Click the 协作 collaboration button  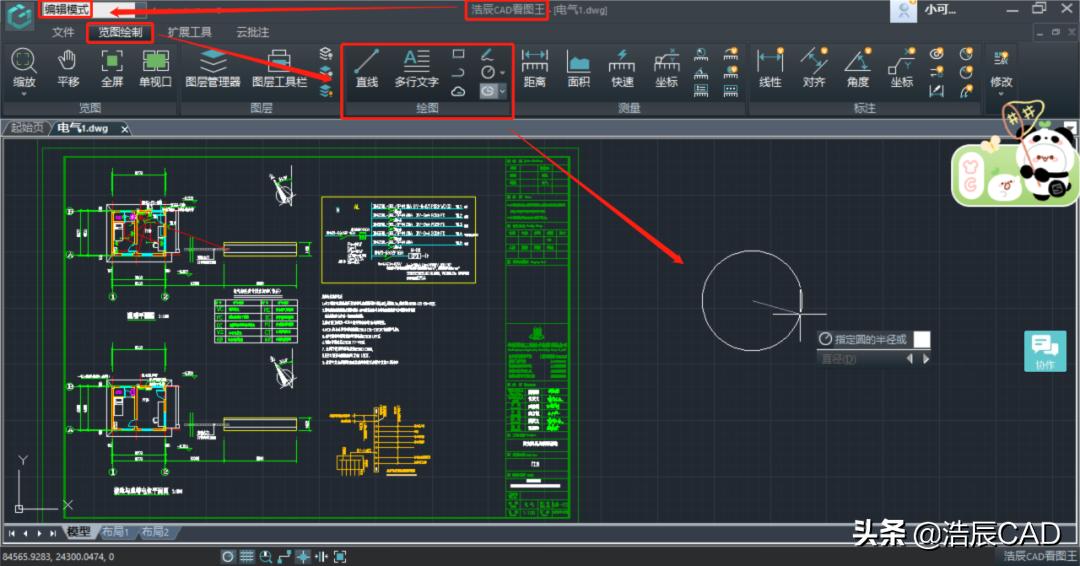point(1045,351)
